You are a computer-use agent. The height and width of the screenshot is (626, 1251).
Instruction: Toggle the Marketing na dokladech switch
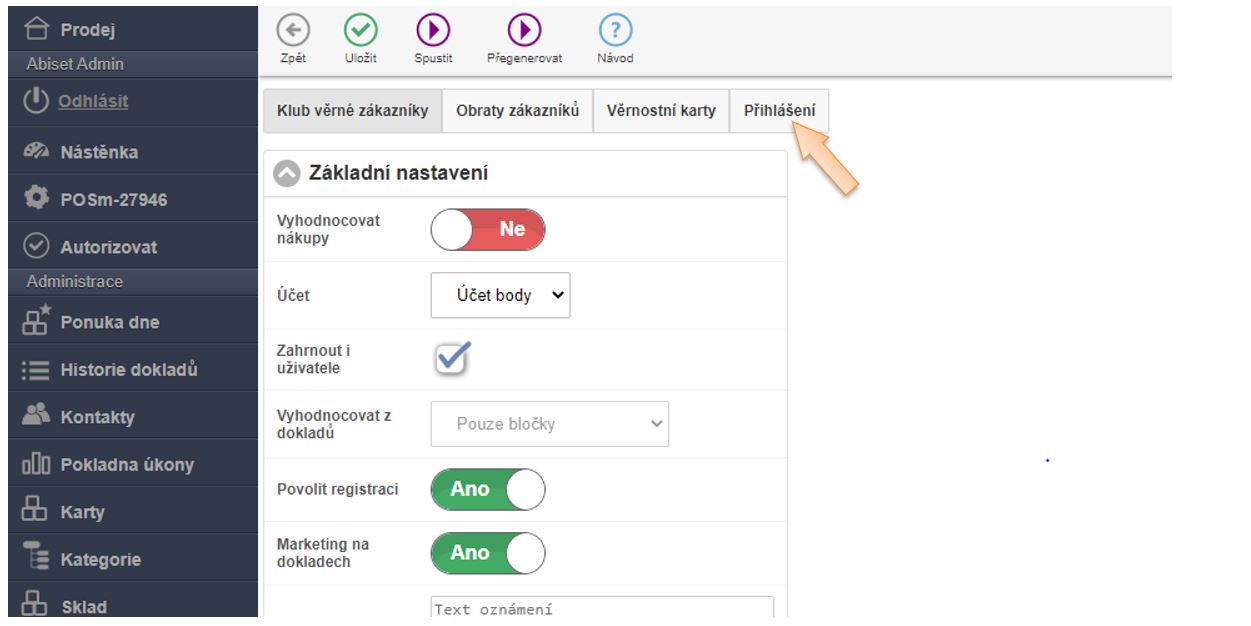tap(488, 553)
